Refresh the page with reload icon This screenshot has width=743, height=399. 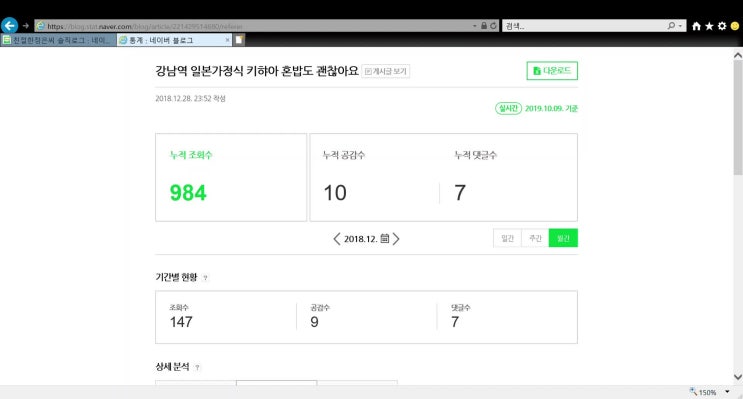(493, 26)
